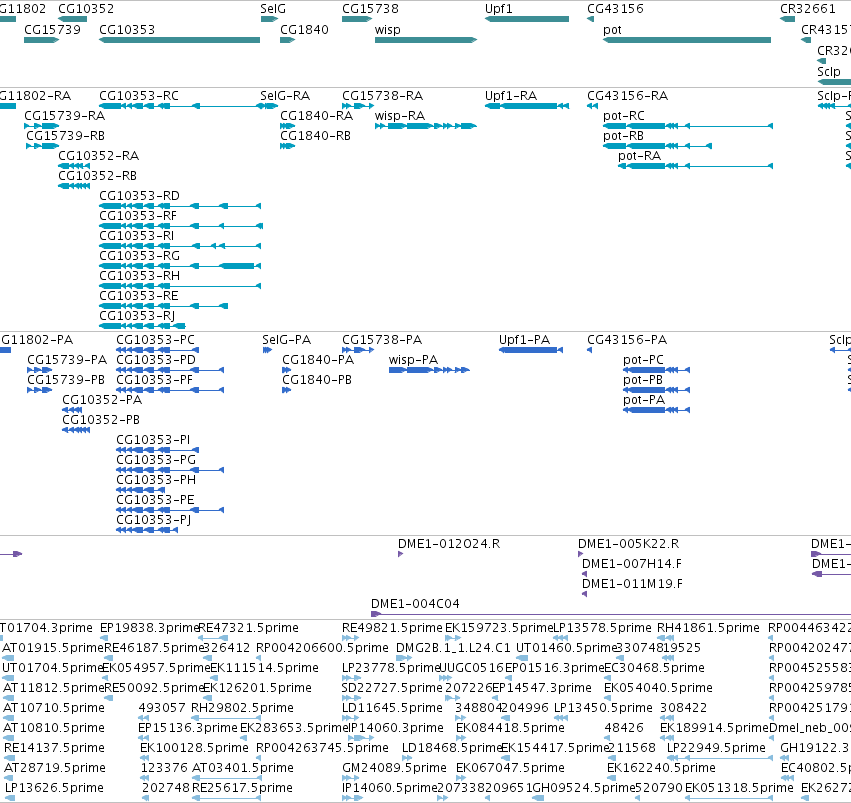Viewport: 851px width, 803px height.
Task: Open the CG15738 gene label
Action: coord(370,9)
